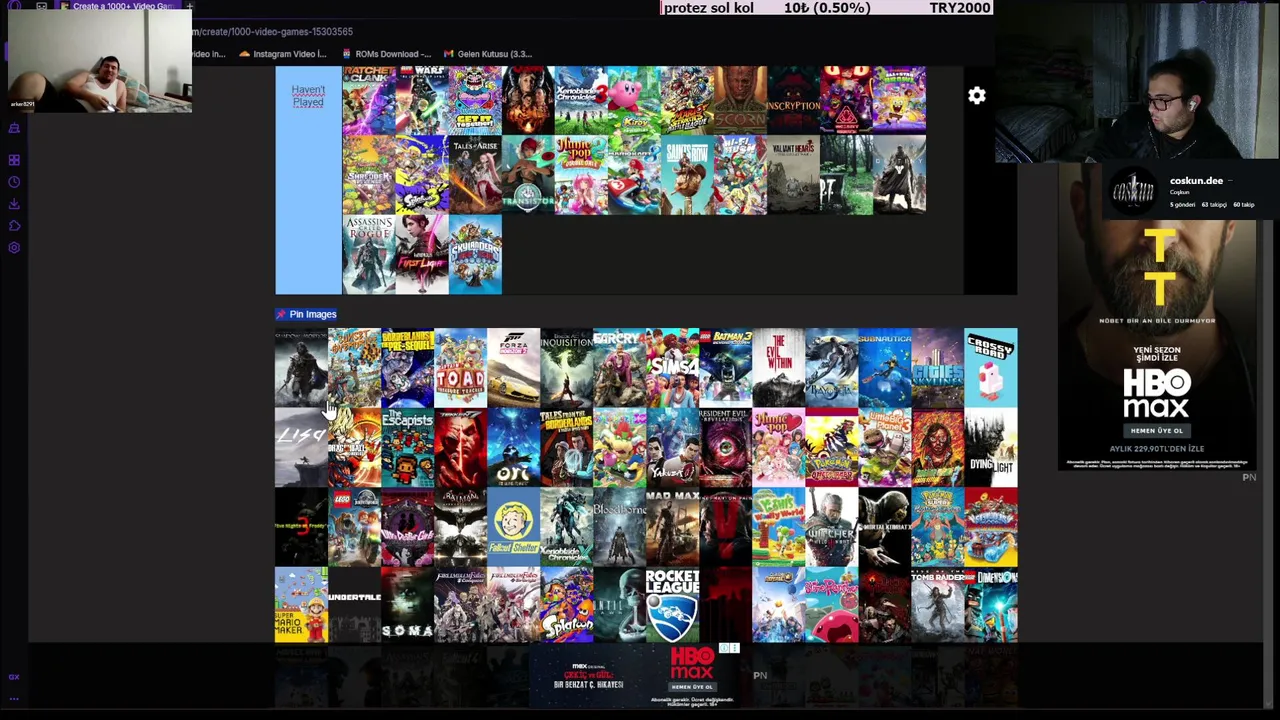Click the Pin Images button
Image resolution: width=1280 pixels, height=720 pixels.
click(x=307, y=314)
